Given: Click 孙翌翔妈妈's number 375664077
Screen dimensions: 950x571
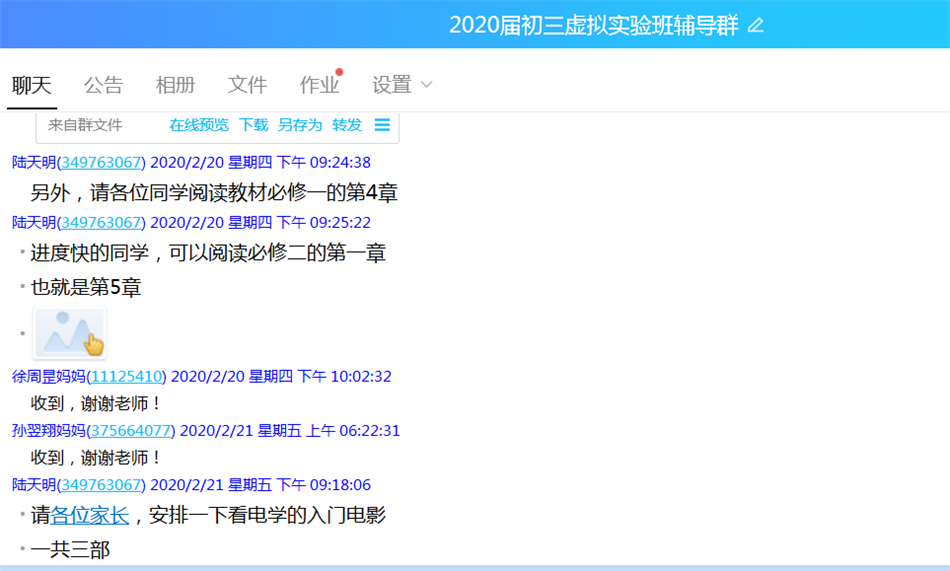Looking at the screenshot, I should [130, 431].
